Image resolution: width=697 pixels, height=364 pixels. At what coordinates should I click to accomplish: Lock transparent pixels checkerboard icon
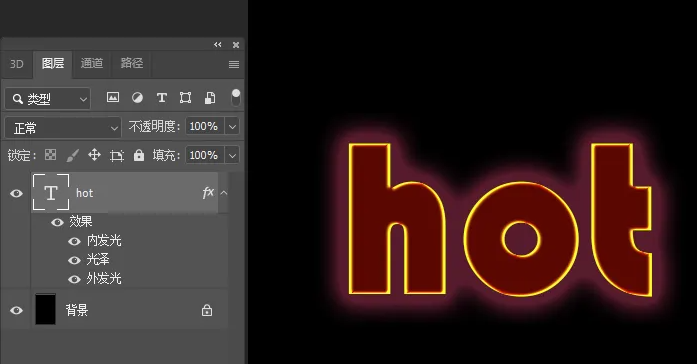tap(51, 155)
